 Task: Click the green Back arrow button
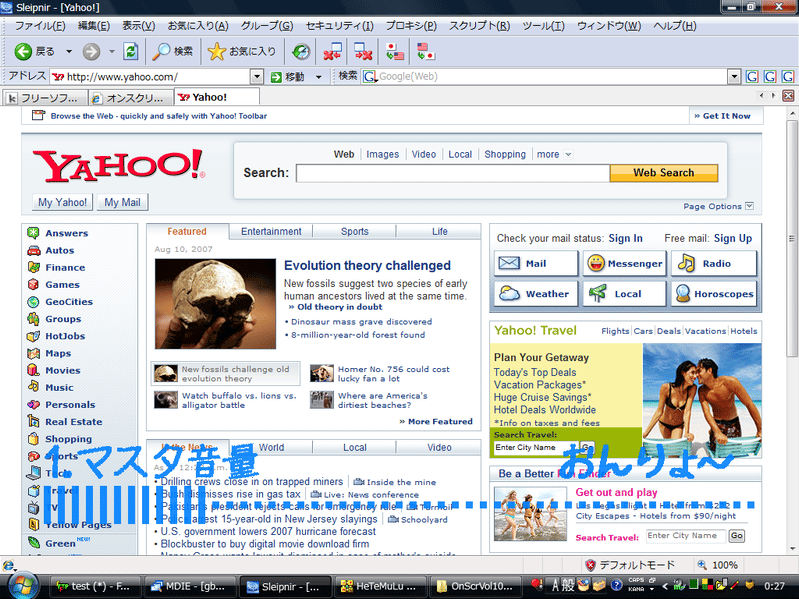tap(23, 51)
